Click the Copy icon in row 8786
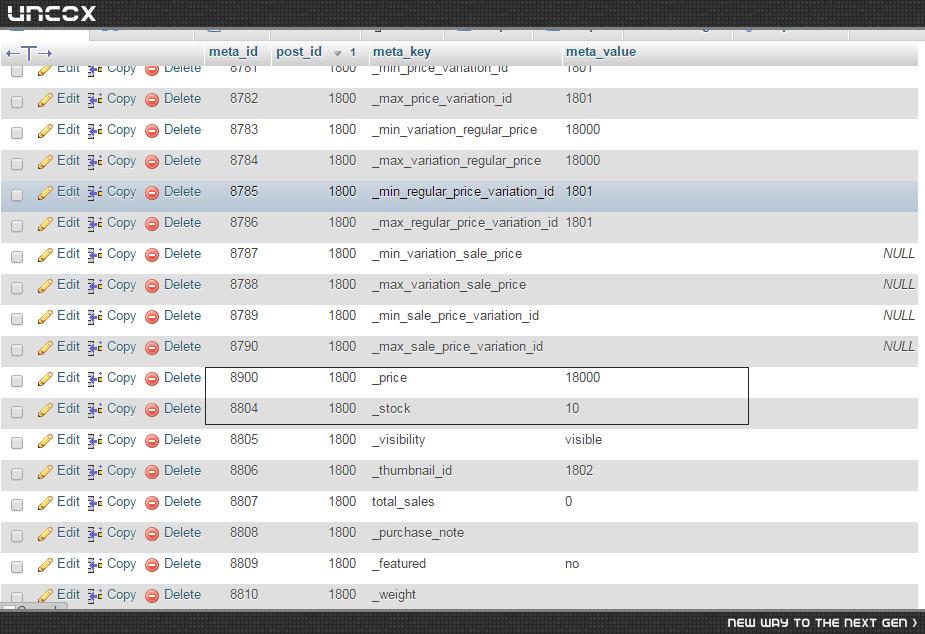The image size is (925, 634). [x=94, y=224]
